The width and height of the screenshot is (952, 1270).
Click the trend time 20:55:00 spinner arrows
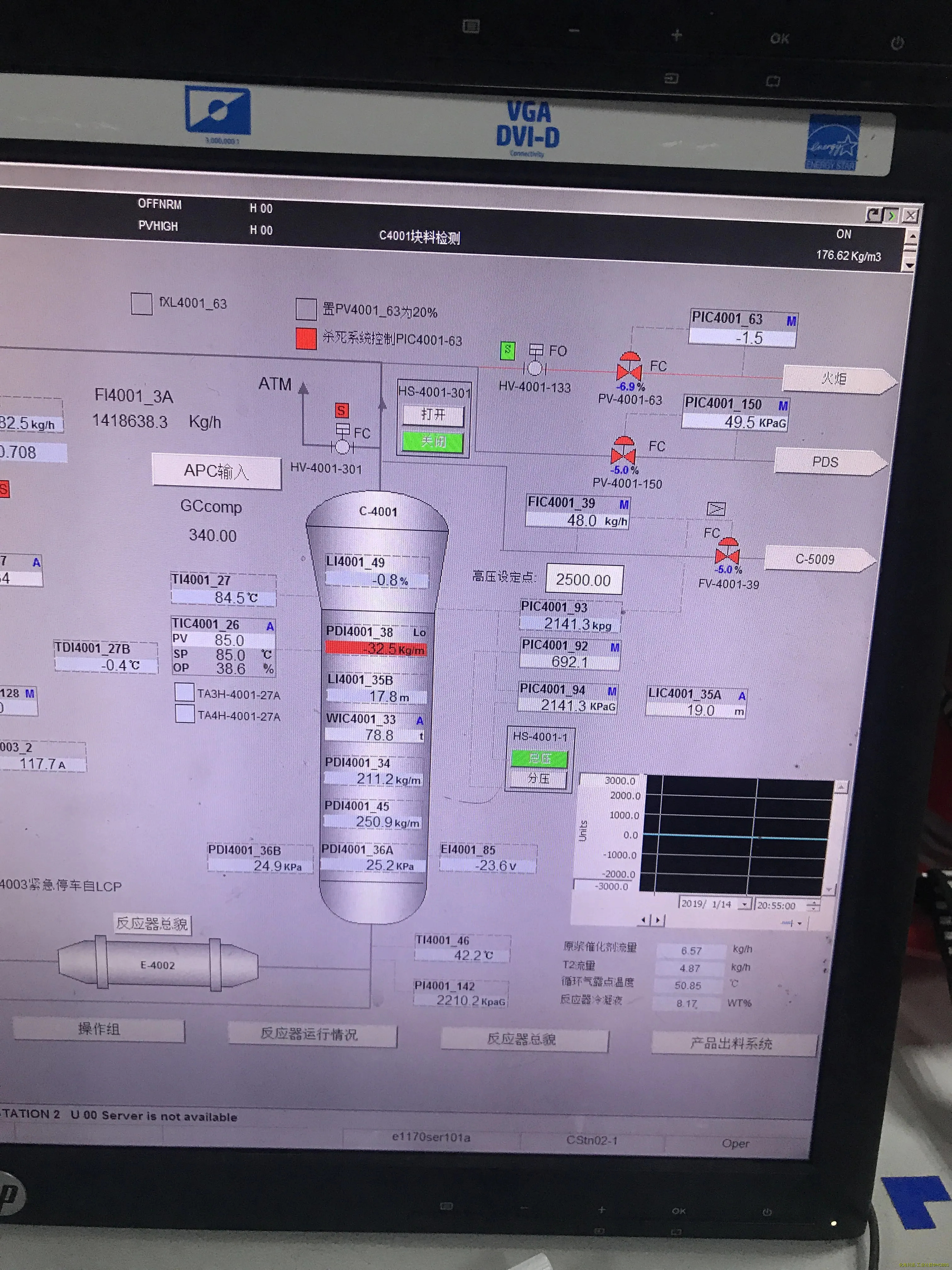click(813, 906)
